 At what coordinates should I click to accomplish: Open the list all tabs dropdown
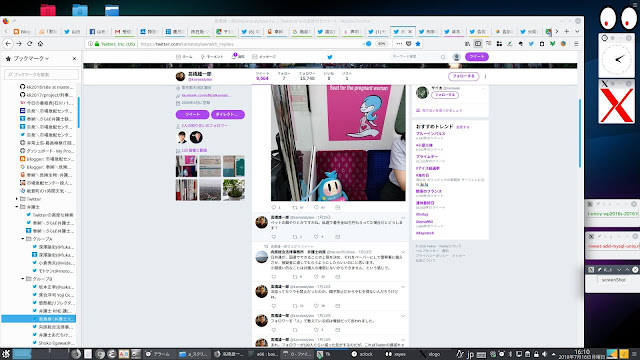coord(577,31)
